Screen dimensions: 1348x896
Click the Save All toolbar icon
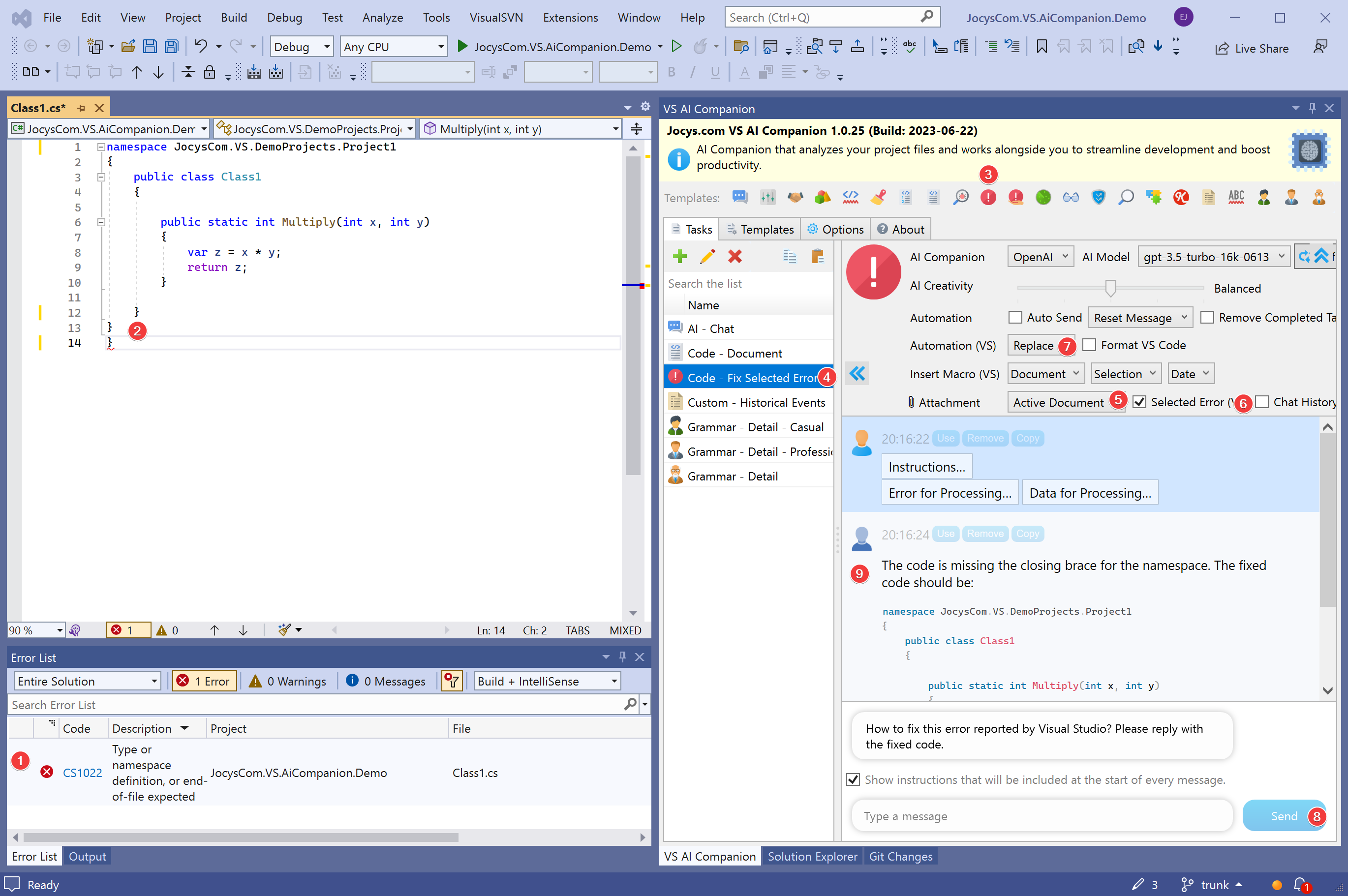(x=172, y=47)
